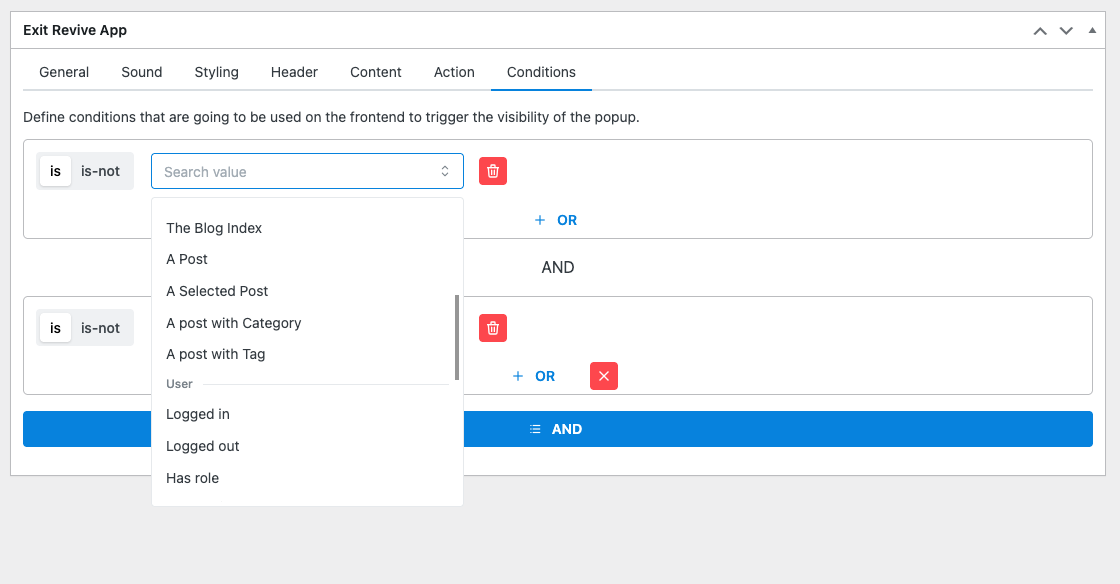Image resolution: width=1120 pixels, height=584 pixels.
Task: Select 'Has role' user condition
Action: point(192,478)
